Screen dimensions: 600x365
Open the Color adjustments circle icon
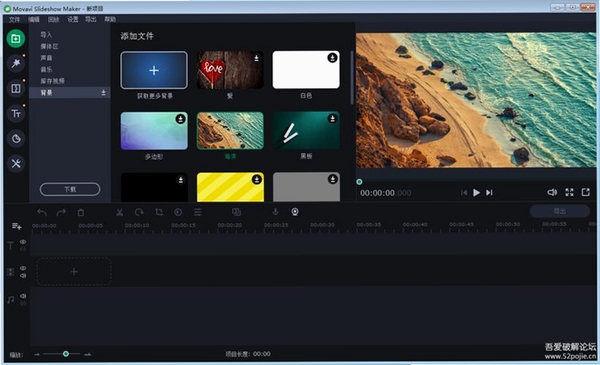click(x=178, y=212)
